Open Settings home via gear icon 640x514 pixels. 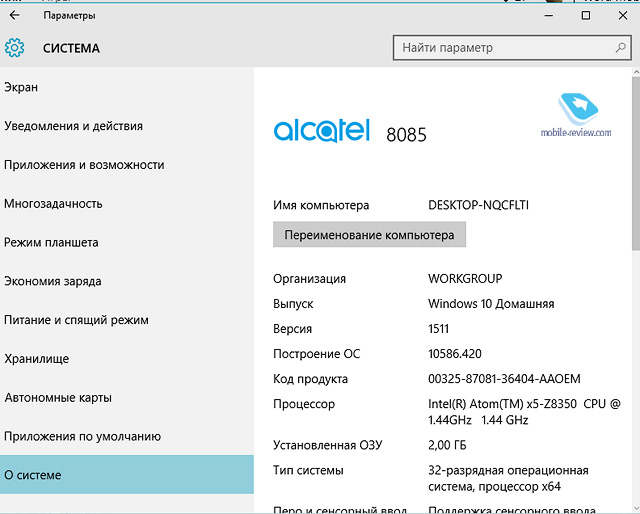tap(15, 48)
